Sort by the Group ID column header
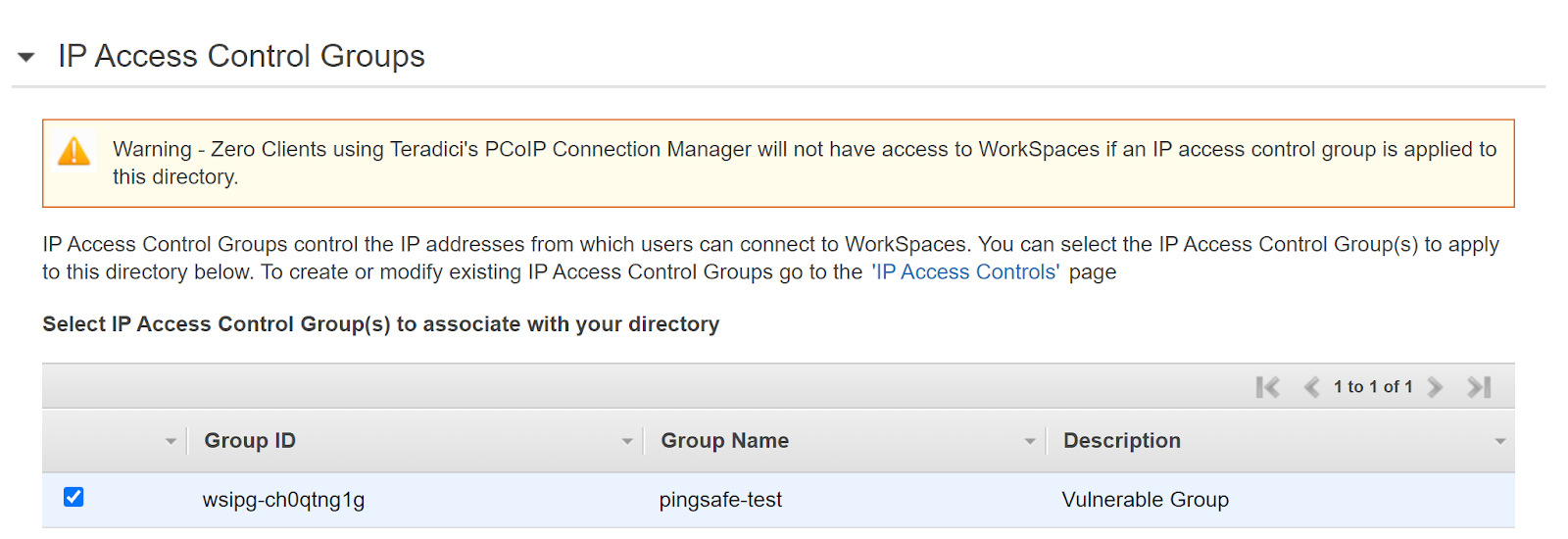 (x=250, y=441)
